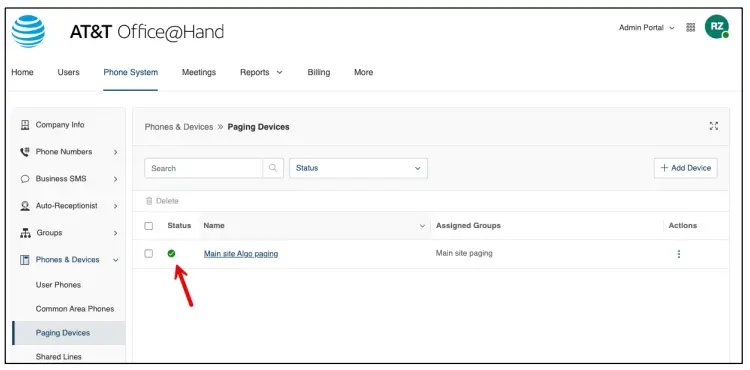Check the Main site Algo paging row
The height and width of the screenshot is (370, 750).
[x=149, y=253]
